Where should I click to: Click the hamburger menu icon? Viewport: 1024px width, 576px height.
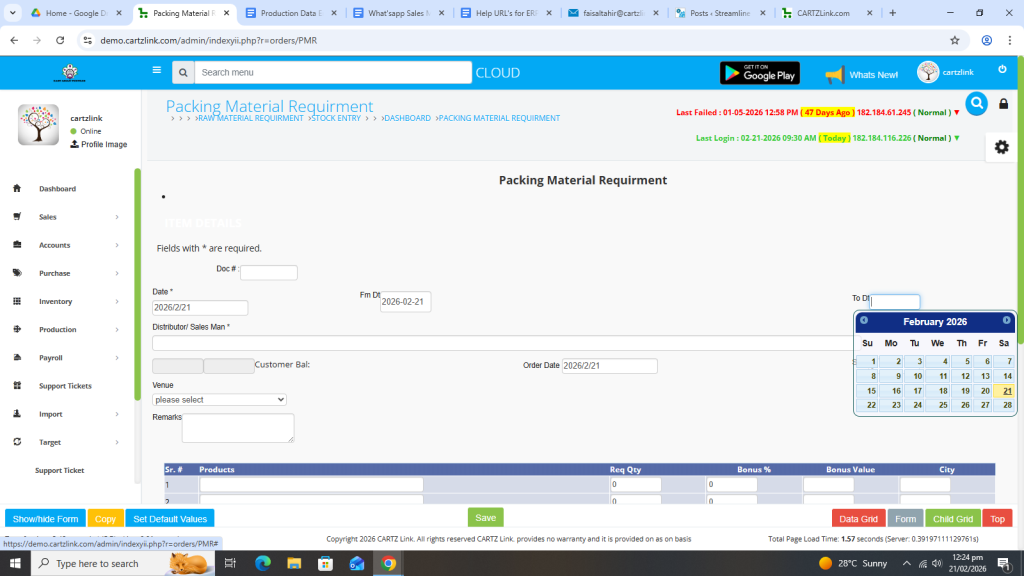[156, 70]
